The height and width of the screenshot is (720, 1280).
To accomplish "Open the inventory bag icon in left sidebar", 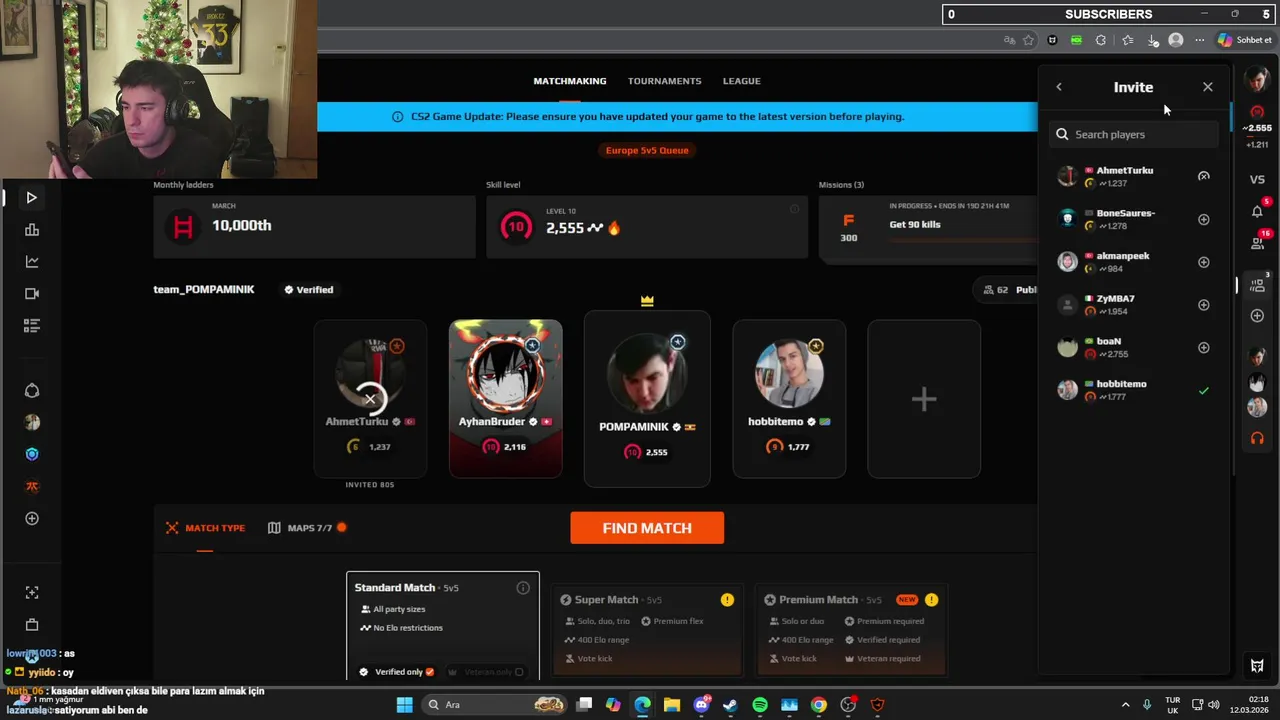I will (32, 625).
